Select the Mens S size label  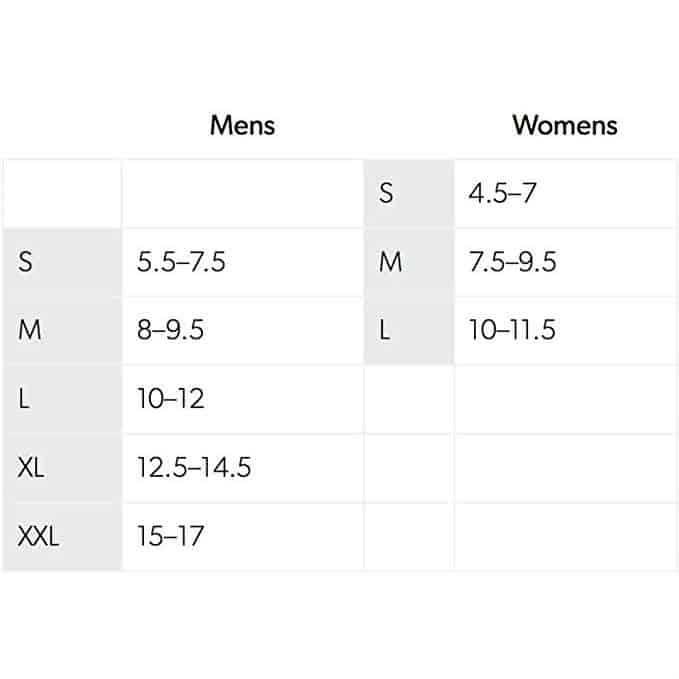point(62,262)
